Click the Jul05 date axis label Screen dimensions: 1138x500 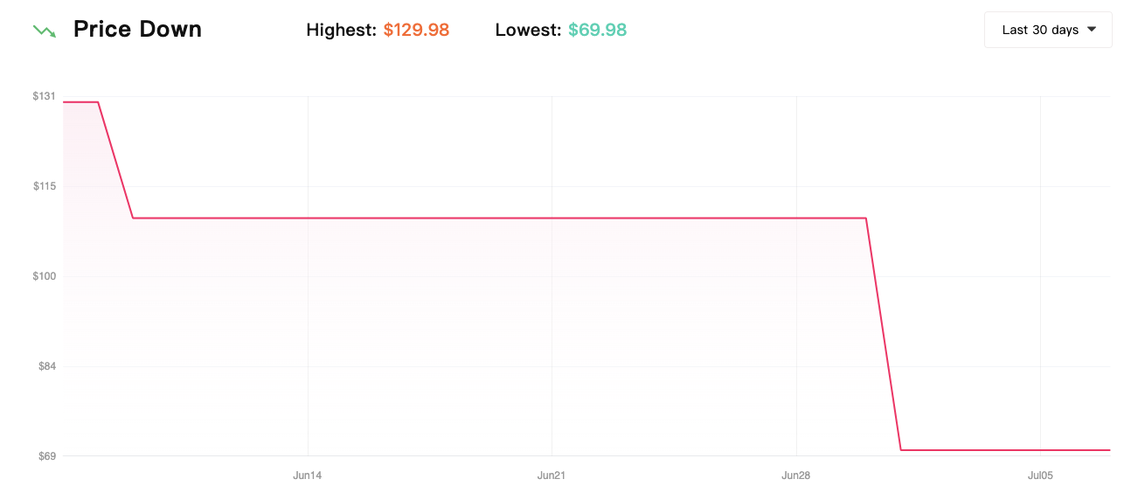coord(1040,476)
